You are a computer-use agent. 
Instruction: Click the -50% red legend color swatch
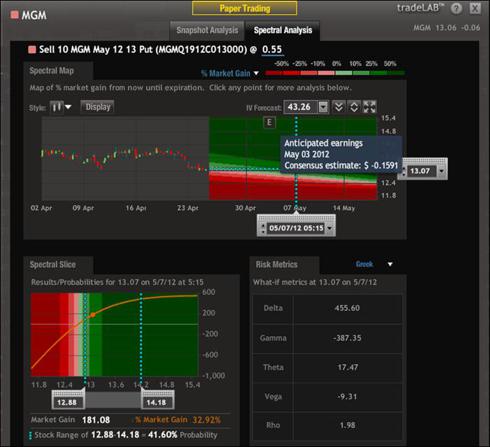coord(274,73)
